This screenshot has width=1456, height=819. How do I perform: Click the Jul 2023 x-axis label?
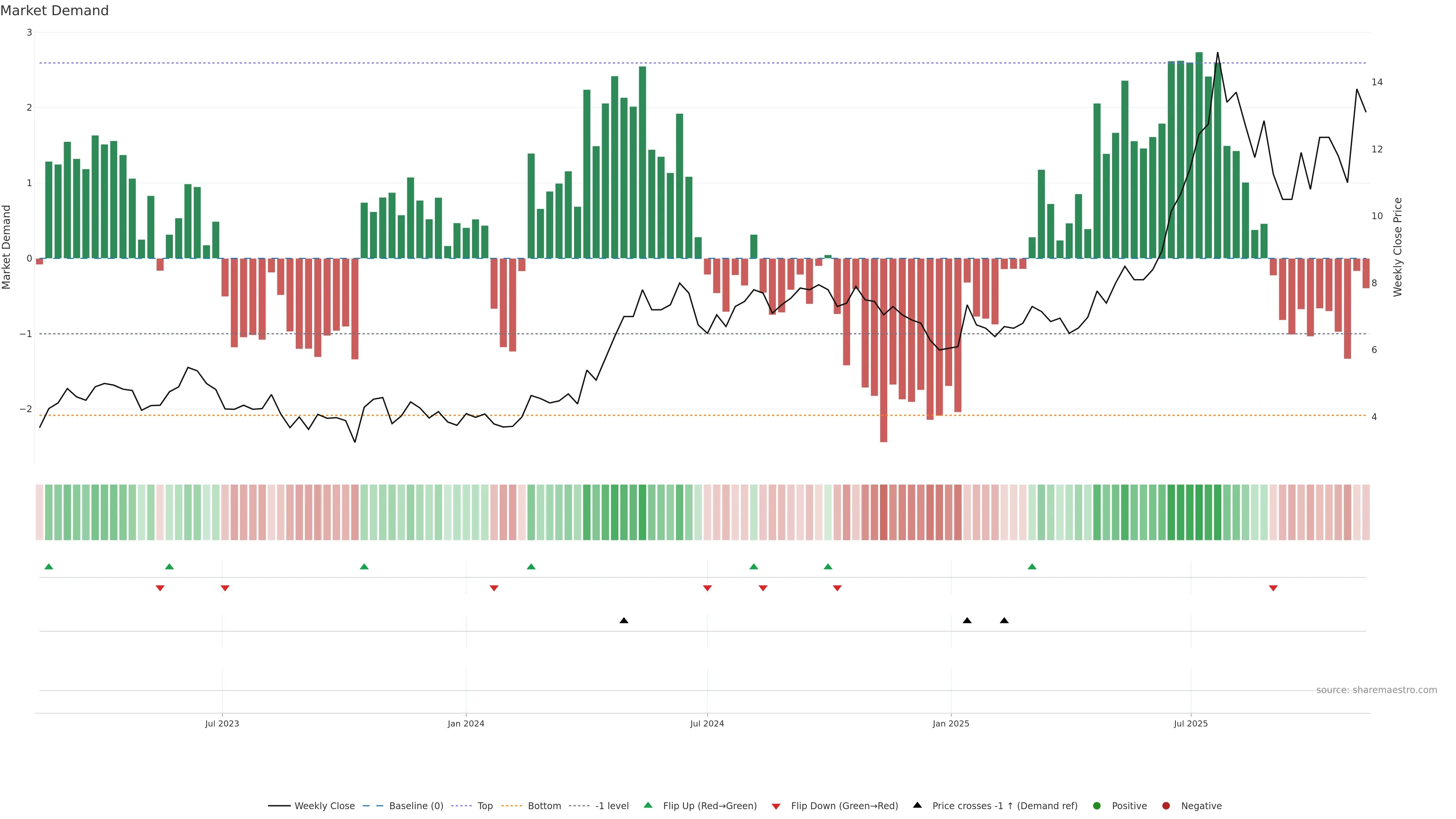221,724
